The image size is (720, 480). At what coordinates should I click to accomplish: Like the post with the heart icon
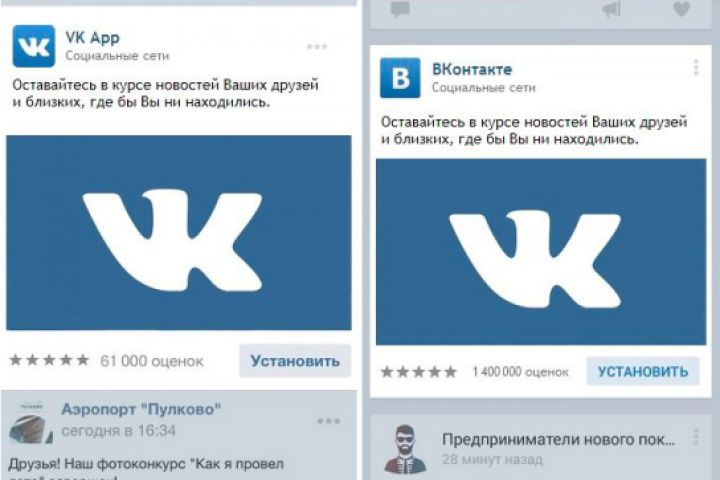pos(682,9)
